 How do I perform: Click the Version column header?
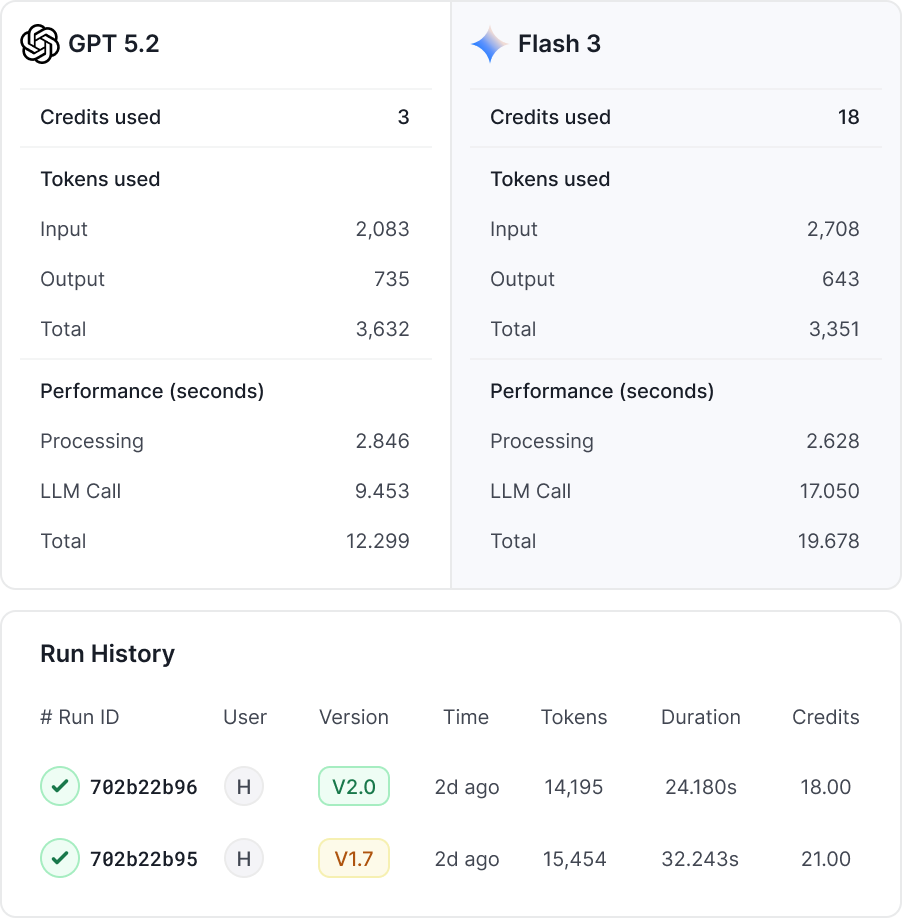tap(354, 717)
